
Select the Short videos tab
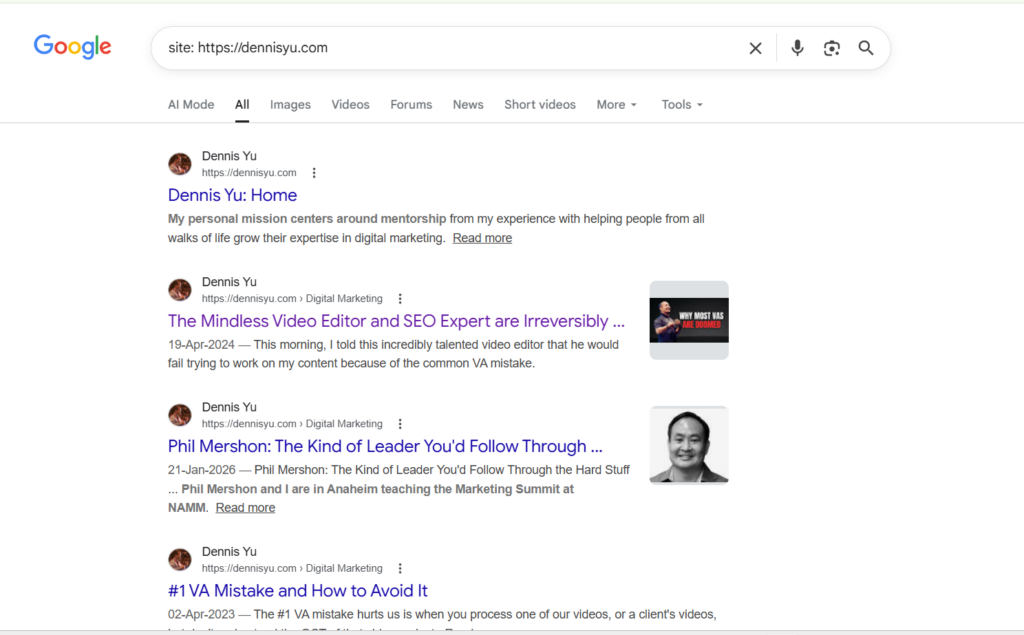pos(540,105)
